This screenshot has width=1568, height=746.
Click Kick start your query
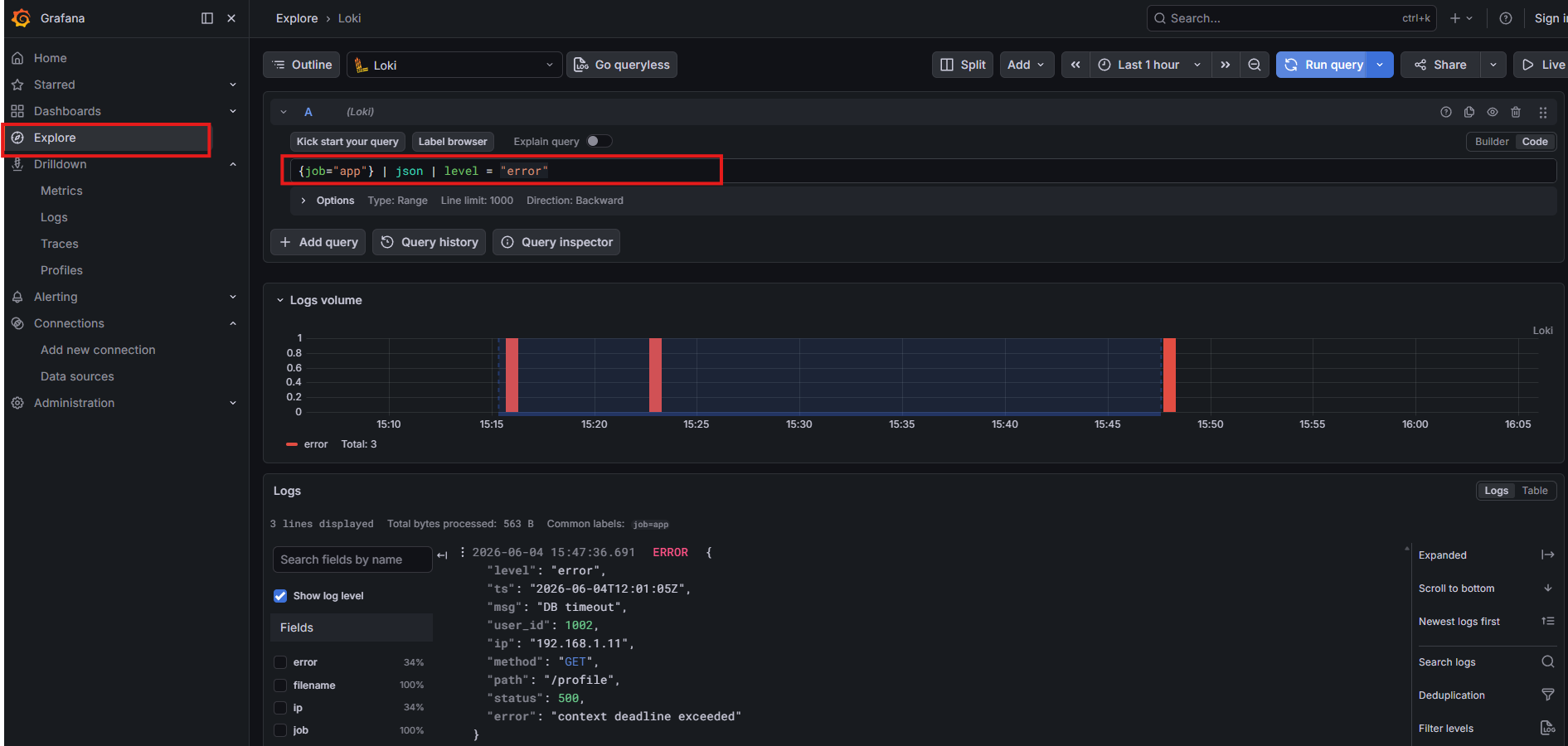click(x=347, y=142)
